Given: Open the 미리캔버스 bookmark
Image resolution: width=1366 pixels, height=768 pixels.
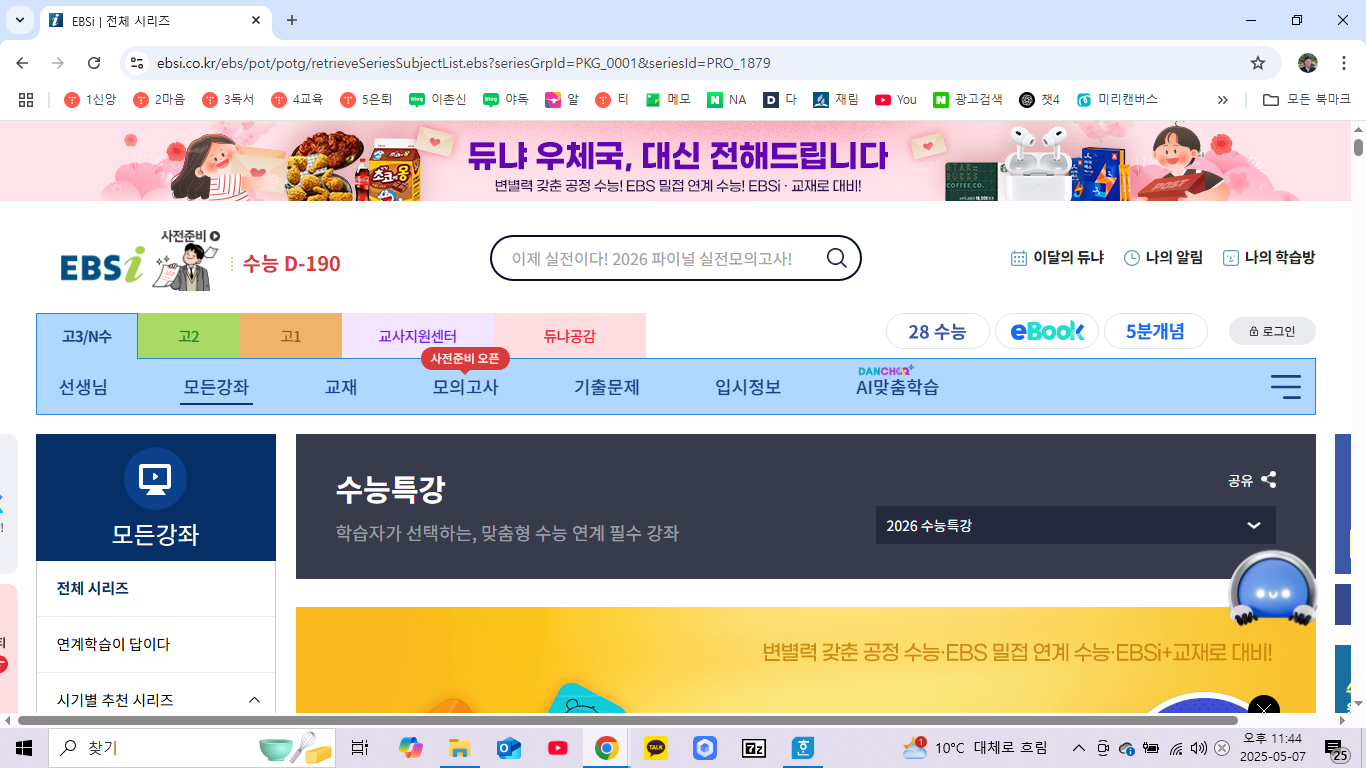Looking at the screenshot, I should click(x=1116, y=99).
